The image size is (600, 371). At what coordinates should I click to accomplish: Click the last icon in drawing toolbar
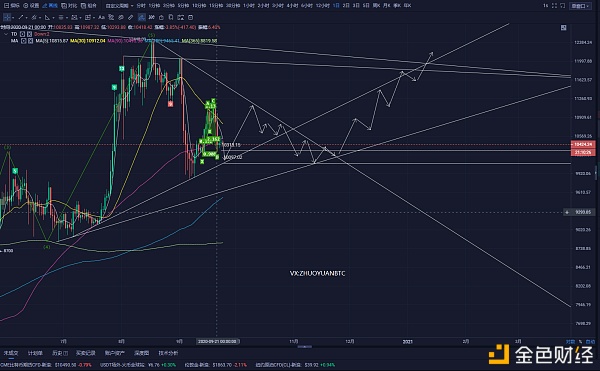(x=190, y=17)
